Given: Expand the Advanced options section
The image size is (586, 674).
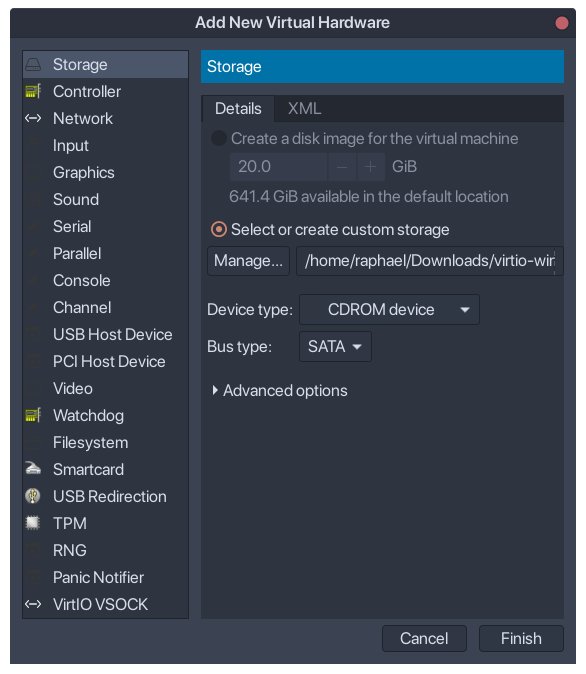Looking at the screenshot, I should 279,391.
